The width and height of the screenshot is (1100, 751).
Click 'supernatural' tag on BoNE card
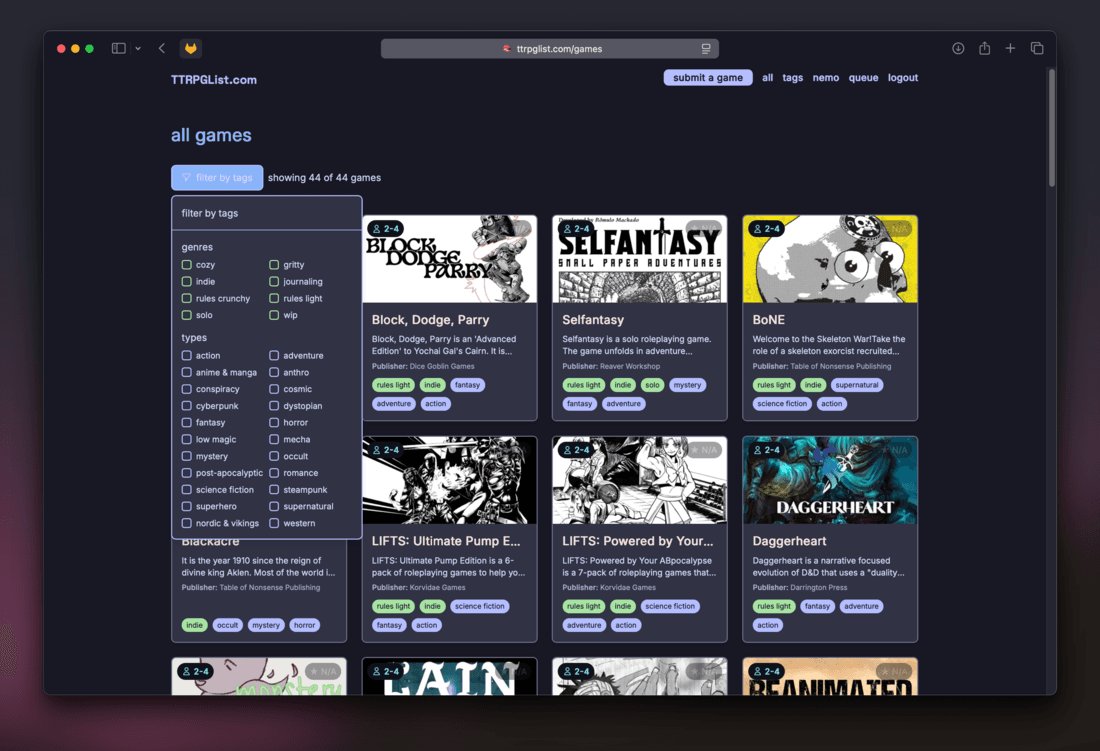coord(857,385)
